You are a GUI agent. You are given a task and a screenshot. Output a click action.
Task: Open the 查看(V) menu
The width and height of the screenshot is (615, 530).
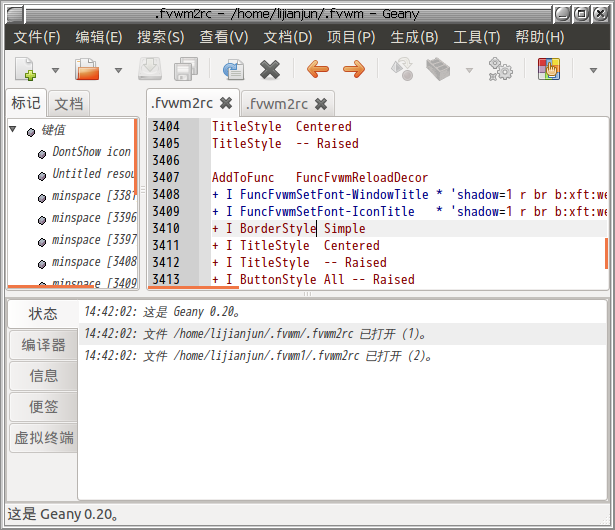pyautogui.click(x=224, y=37)
